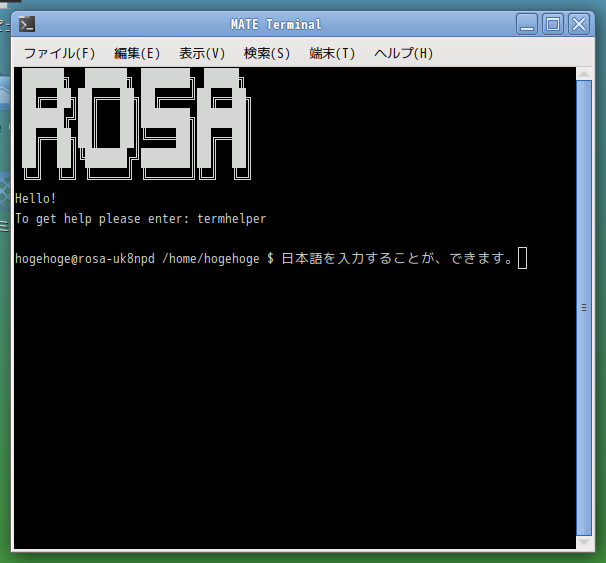
Task: Click the 'Hello!' line in terminal
Action: (36, 199)
